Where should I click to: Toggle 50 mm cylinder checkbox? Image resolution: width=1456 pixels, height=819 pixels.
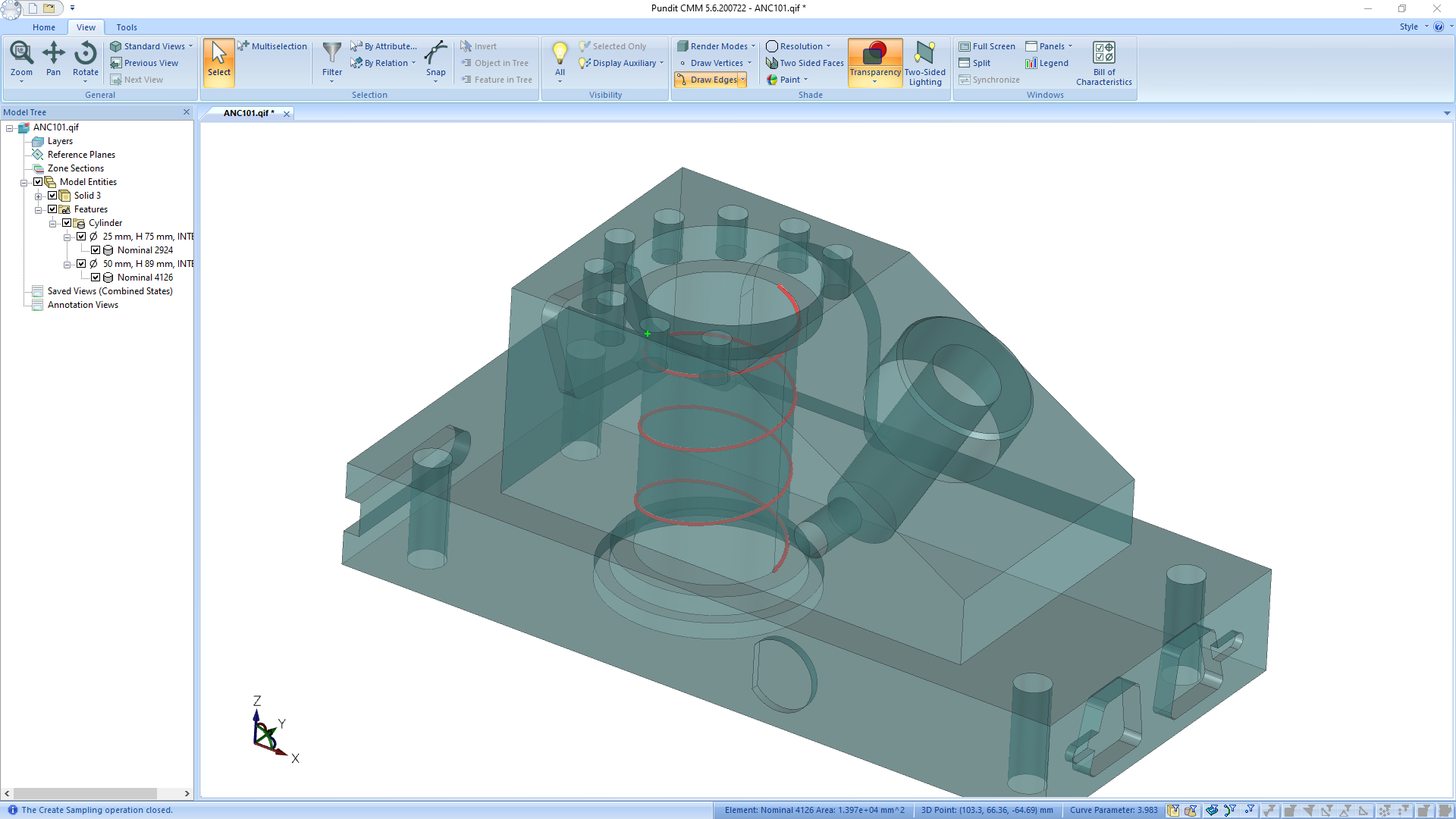(81, 264)
